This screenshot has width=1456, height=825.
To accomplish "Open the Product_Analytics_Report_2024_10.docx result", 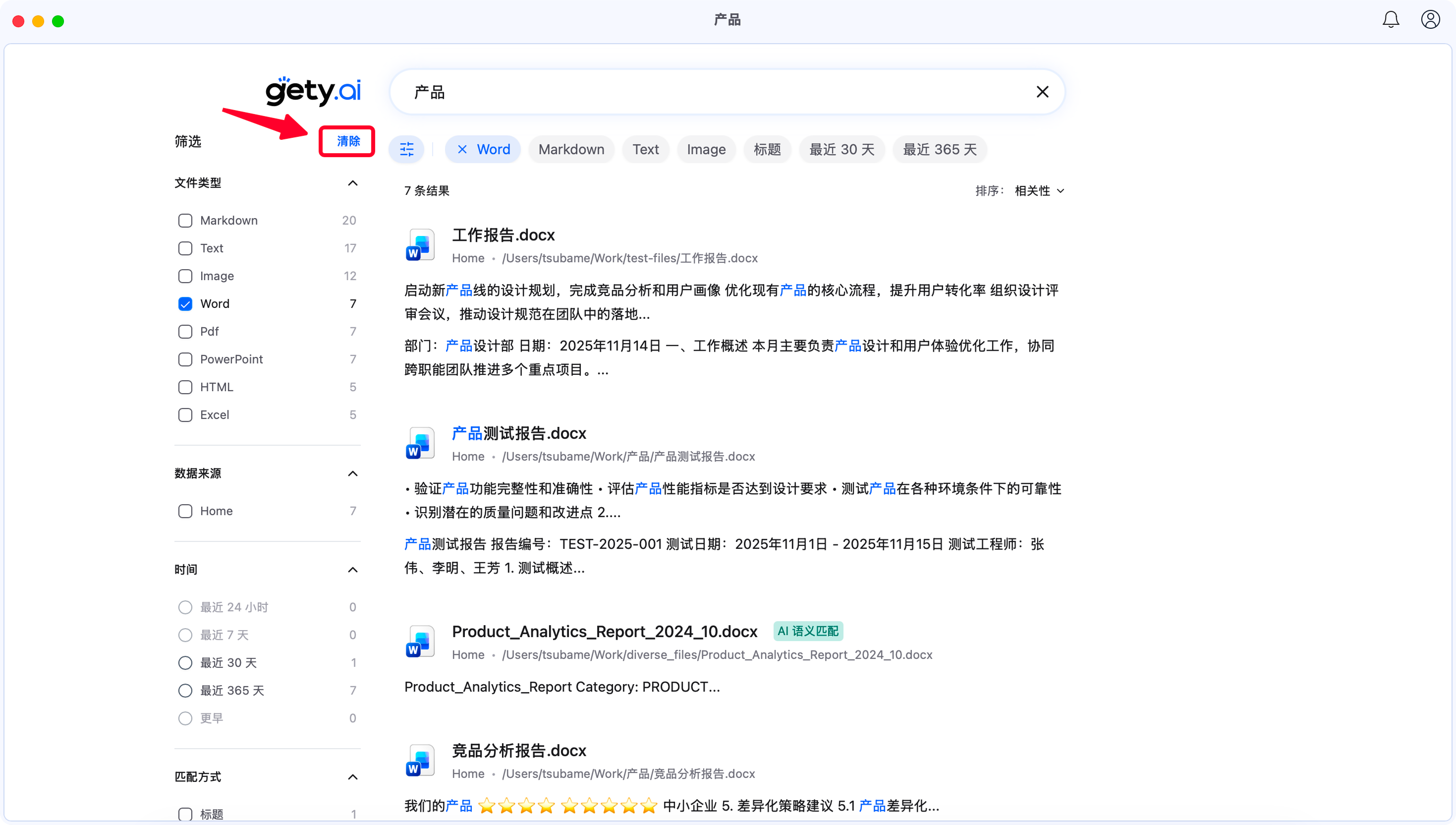I will click(x=604, y=631).
